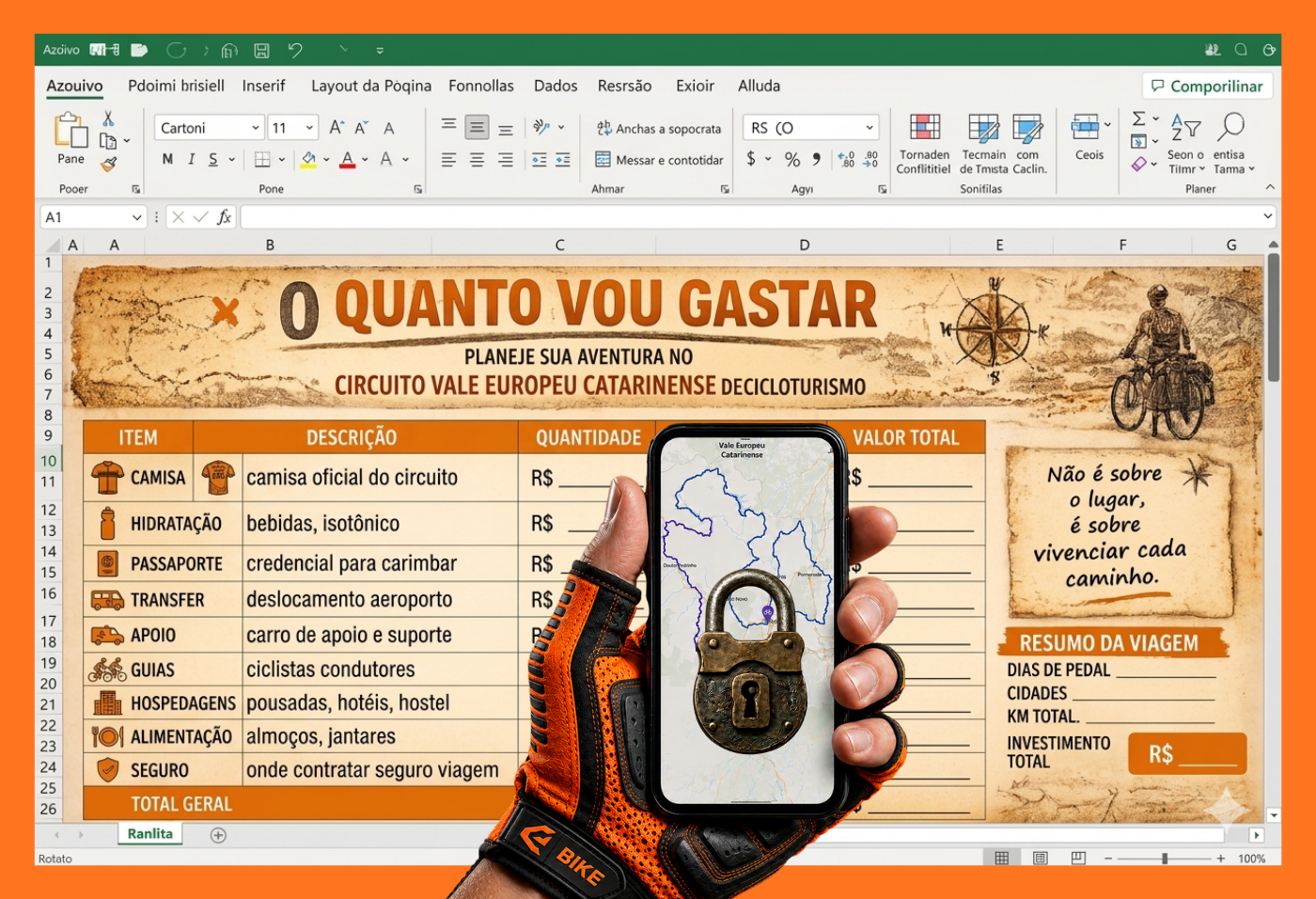Click the fx insert function icon
Viewport: 1316px width, 899px height.
point(224,217)
